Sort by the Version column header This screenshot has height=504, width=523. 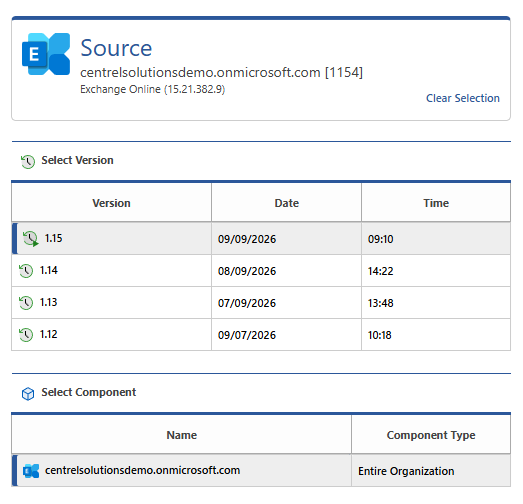pyautogui.click(x=111, y=203)
